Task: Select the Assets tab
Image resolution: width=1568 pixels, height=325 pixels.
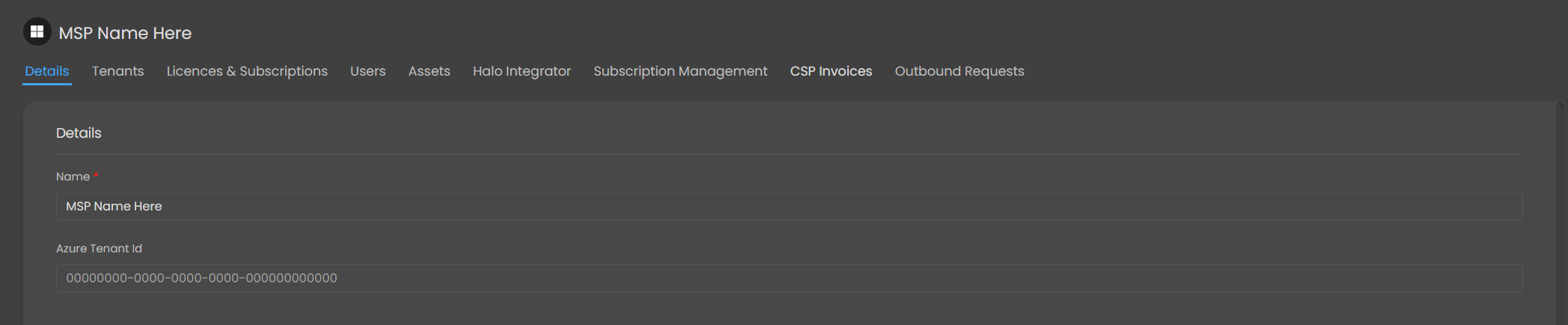Action: (x=429, y=71)
